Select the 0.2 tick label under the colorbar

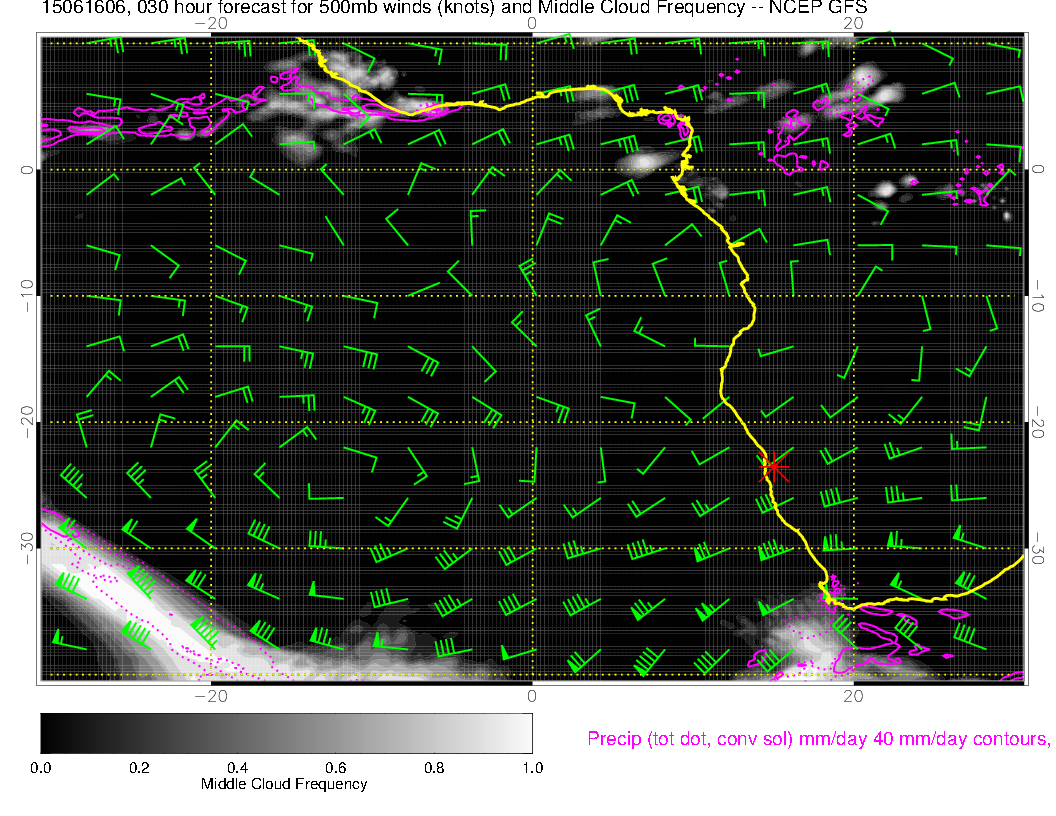pyautogui.click(x=139, y=768)
